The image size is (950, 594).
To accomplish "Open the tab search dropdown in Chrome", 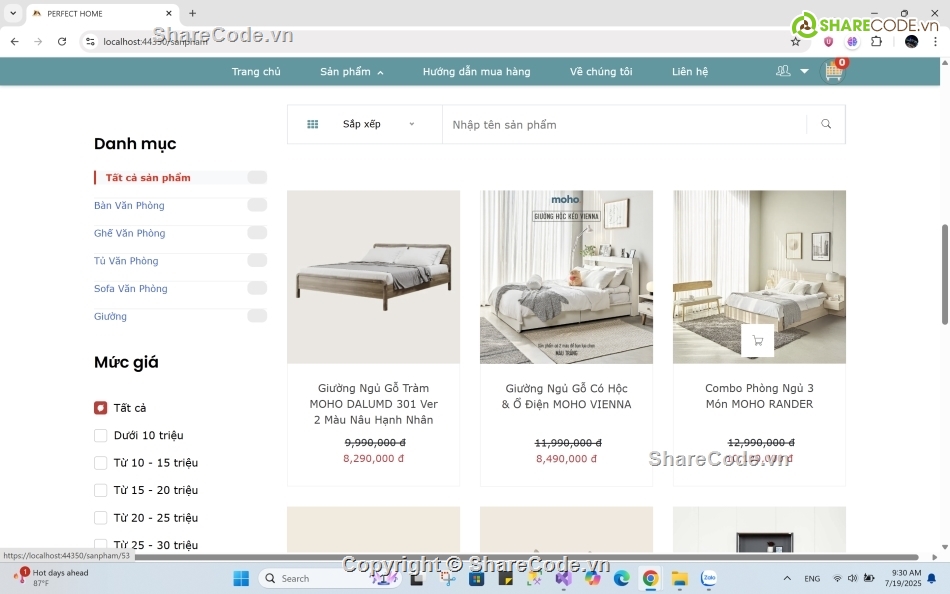I will coord(13,13).
